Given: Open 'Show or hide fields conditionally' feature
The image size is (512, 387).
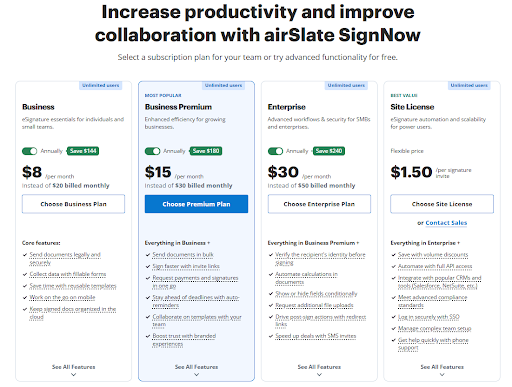Looking at the screenshot, I should click(316, 294).
